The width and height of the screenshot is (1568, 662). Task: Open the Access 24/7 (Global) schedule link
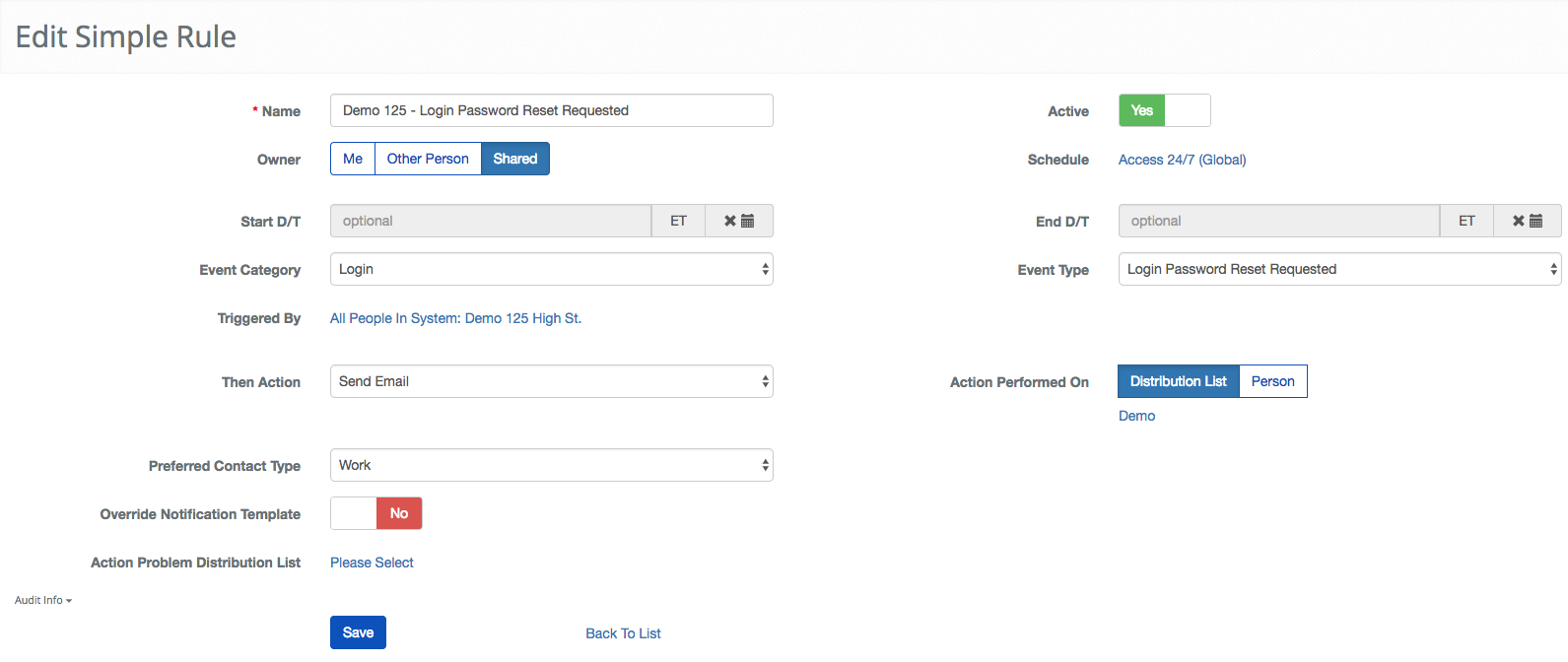(1182, 160)
